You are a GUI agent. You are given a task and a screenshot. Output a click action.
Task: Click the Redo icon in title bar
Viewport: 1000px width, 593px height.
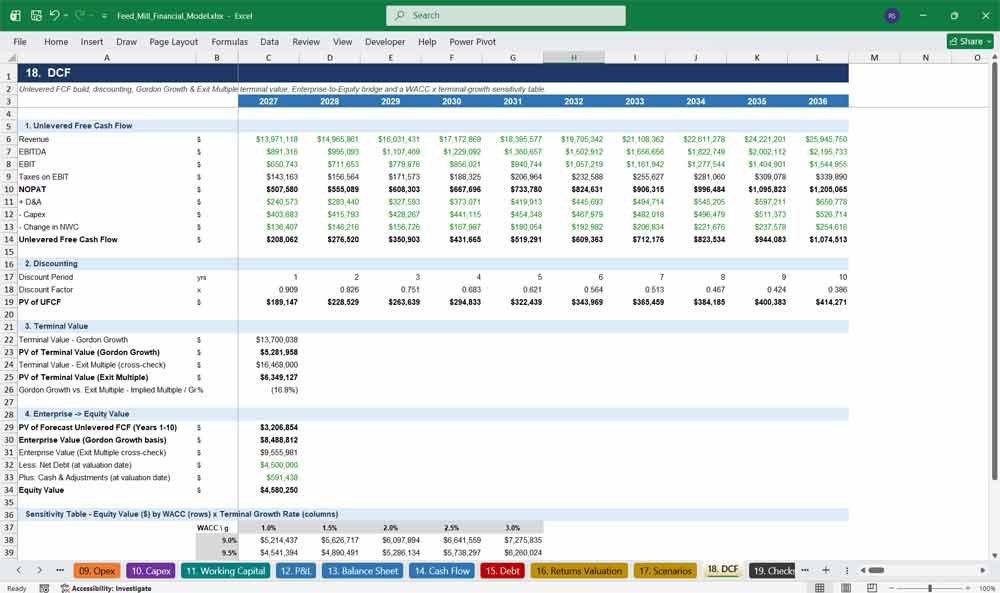[x=79, y=15]
